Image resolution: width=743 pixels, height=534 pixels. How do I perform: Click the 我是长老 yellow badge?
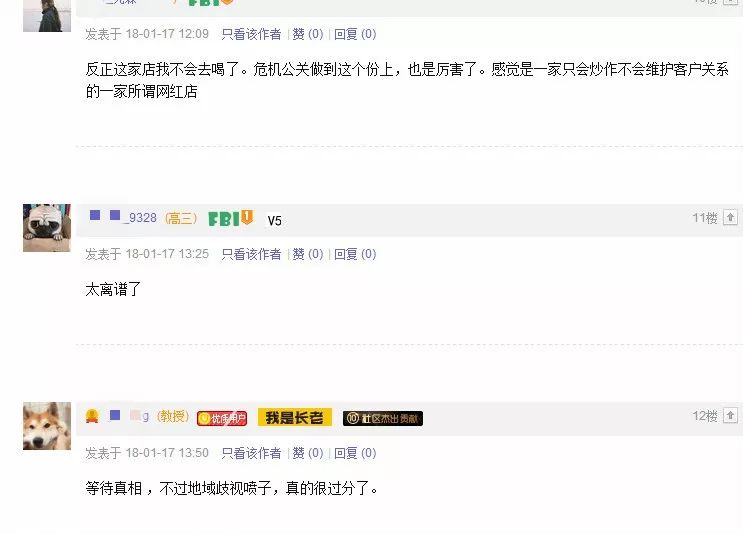coord(295,417)
